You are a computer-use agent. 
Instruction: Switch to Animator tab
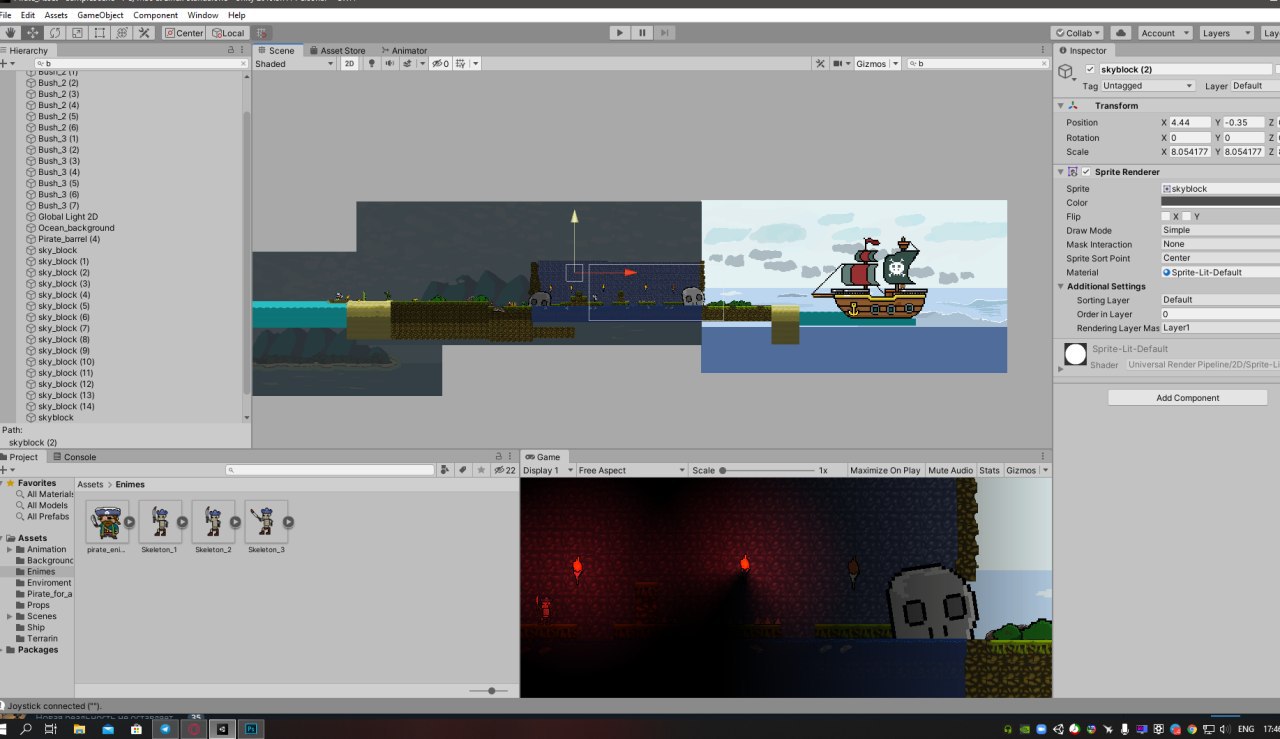[x=403, y=50]
